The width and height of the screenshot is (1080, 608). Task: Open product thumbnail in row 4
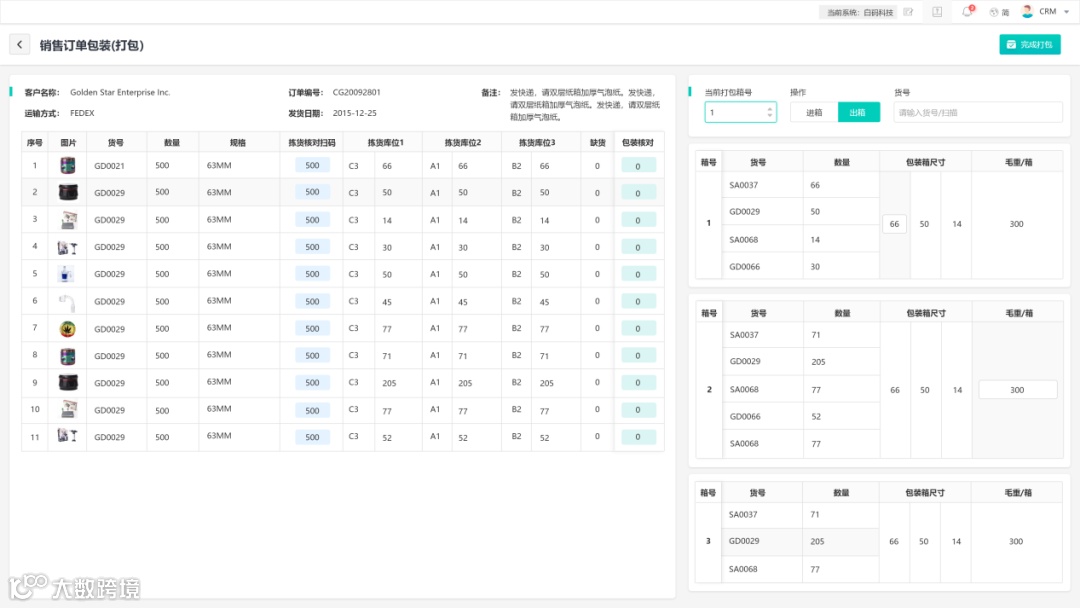click(x=68, y=247)
